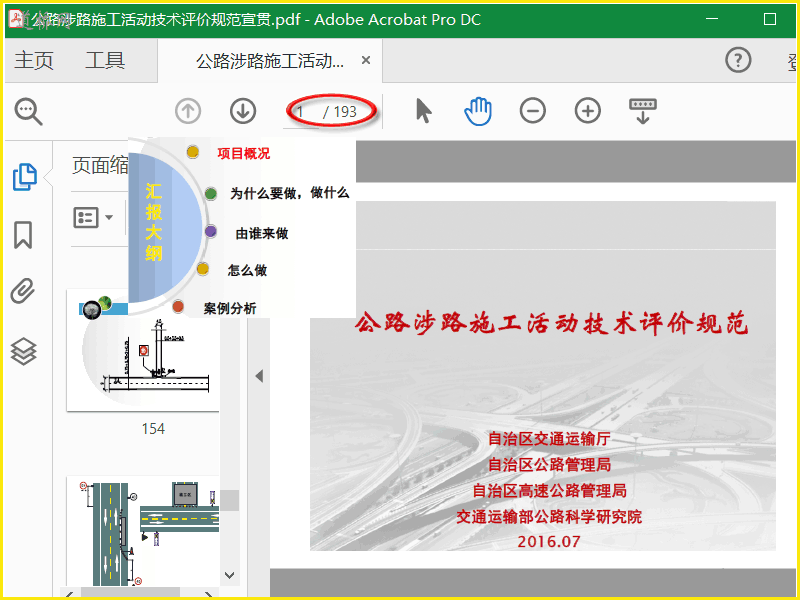
Task: Zoom in with plus button
Action: [x=588, y=111]
